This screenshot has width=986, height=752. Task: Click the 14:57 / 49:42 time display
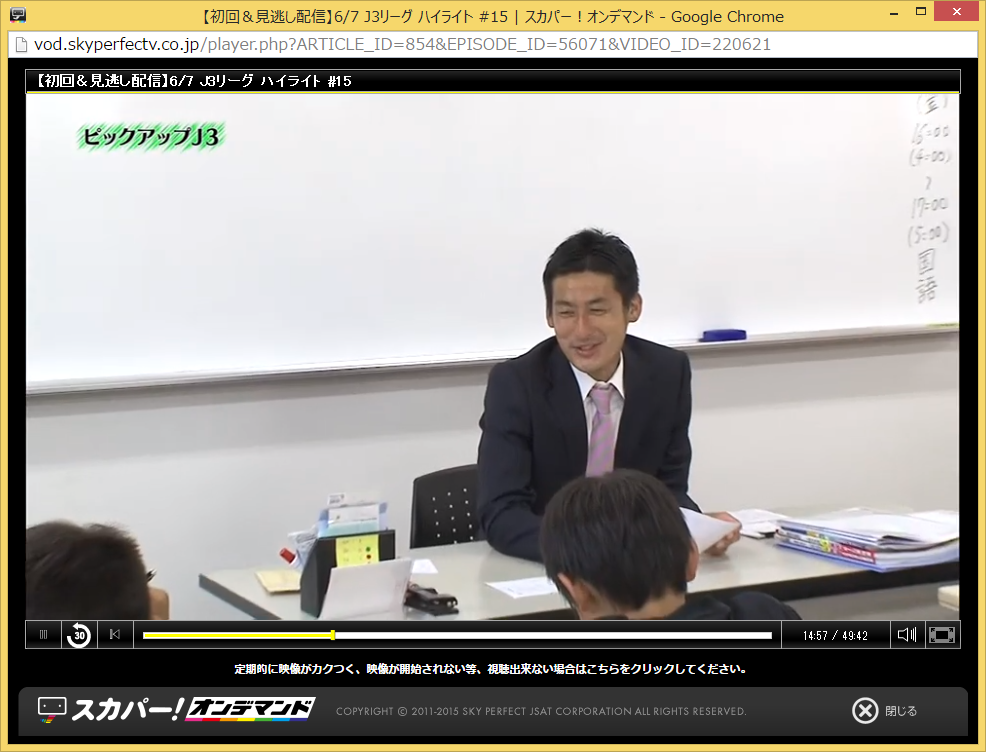tap(834, 635)
